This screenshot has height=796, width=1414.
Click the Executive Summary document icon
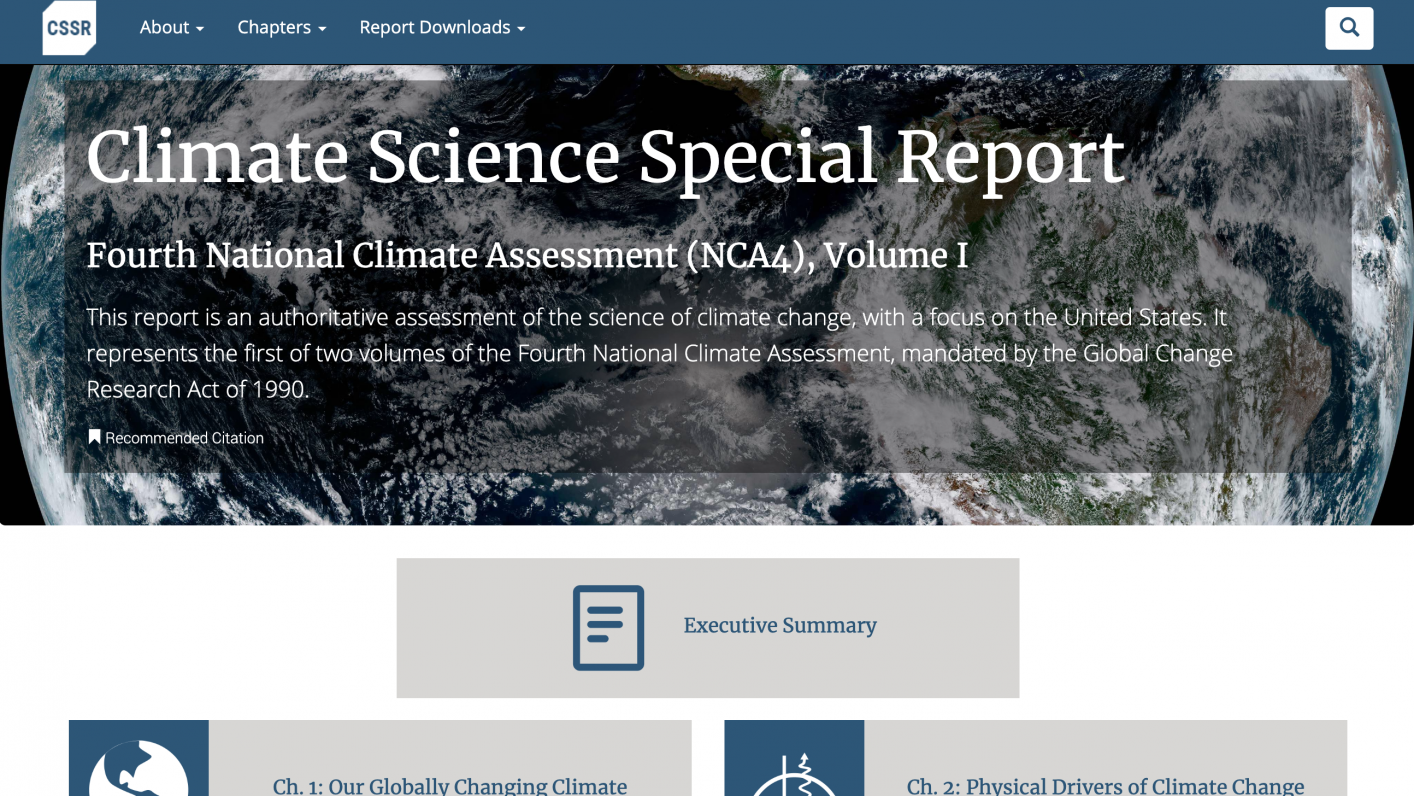pyautogui.click(x=608, y=627)
